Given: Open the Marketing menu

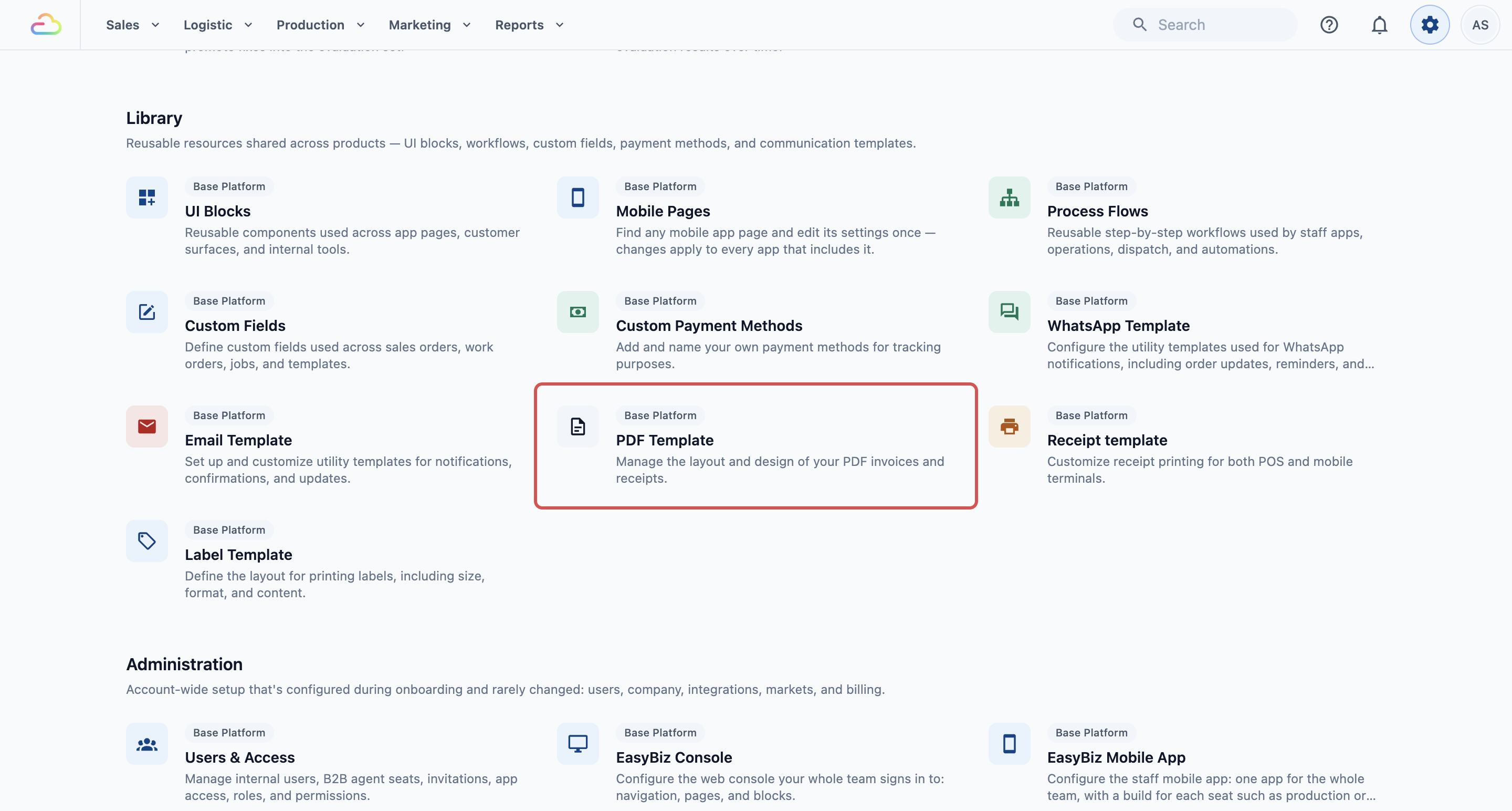Looking at the screenshot, I should click(x=419, y=25).
